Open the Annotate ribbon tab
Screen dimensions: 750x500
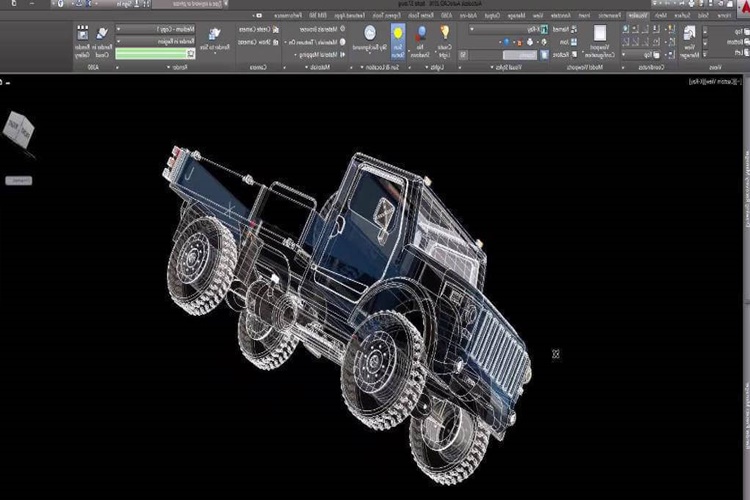(561, 16)
